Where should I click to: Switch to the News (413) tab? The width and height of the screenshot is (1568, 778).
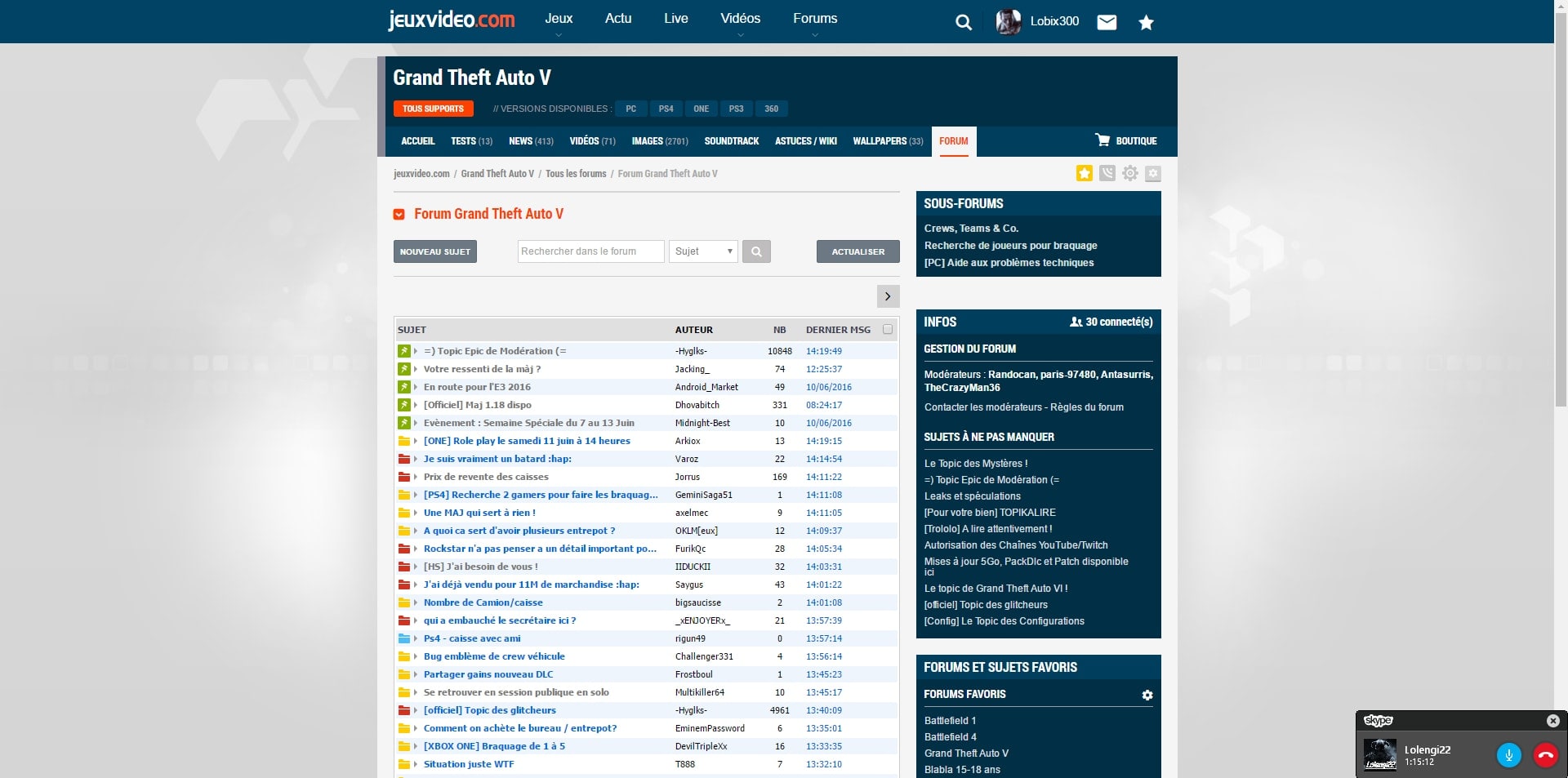point(531,141)
